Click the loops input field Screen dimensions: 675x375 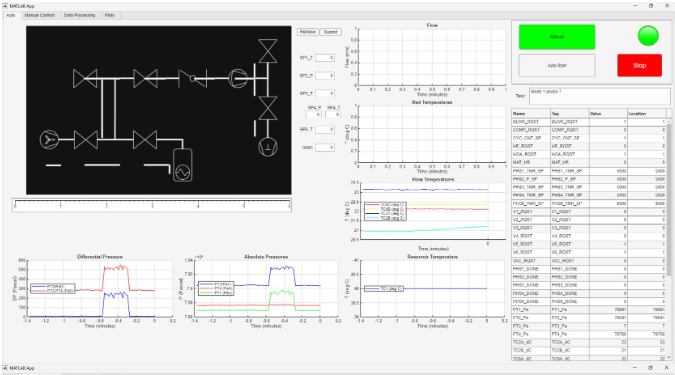[325, 147]
